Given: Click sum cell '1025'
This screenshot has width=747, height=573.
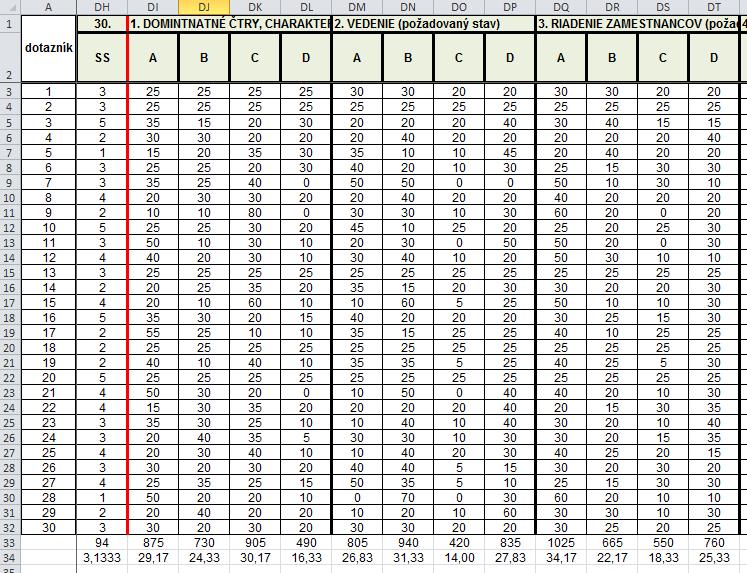Looking at the screenshot, I should tap(561, 543).
